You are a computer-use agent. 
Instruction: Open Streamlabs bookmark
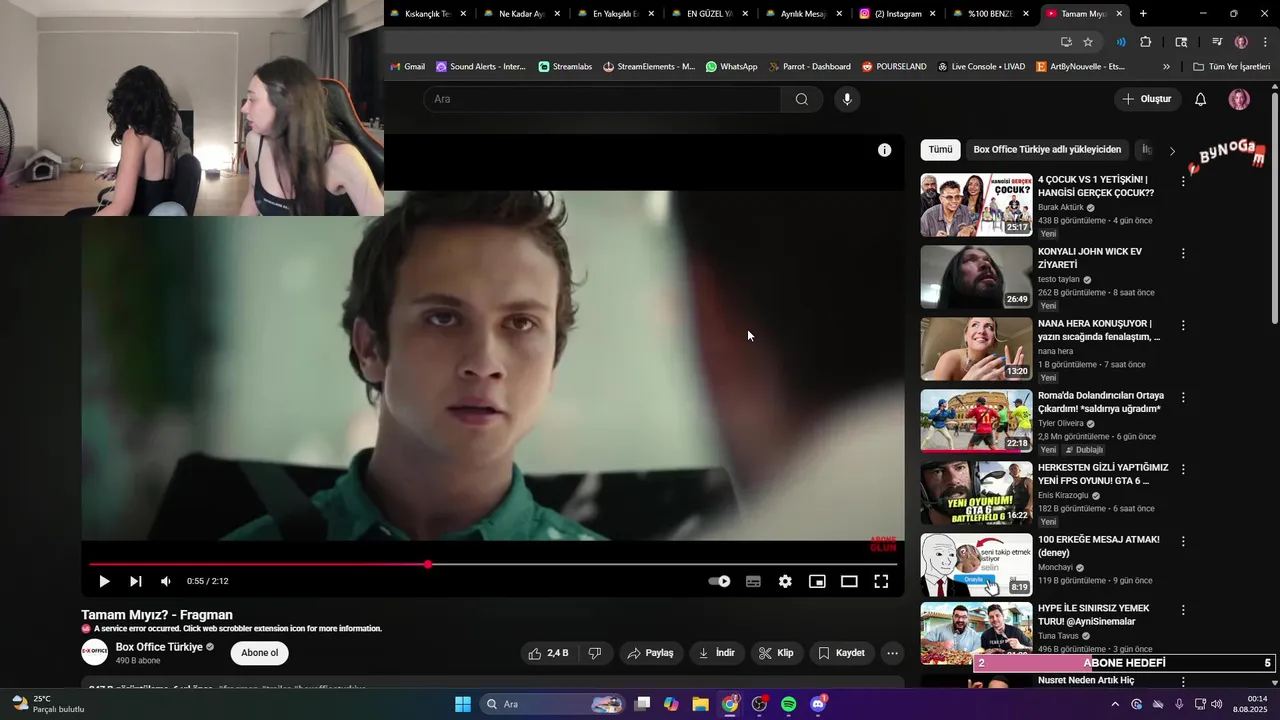(x=565, y=67)
